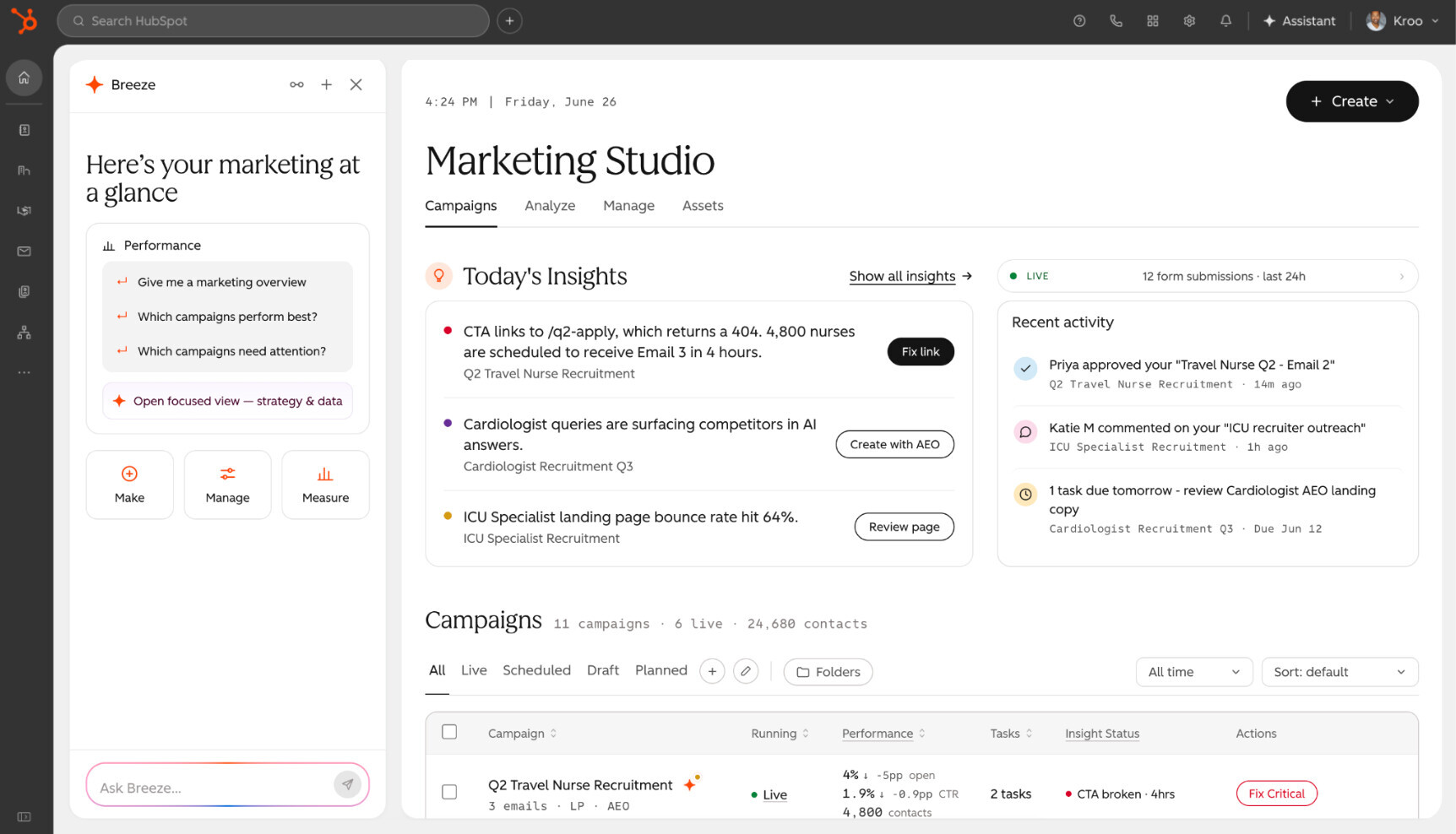Open the All time date filter dropdown
Image resolution: width=1456 pixels, height=834 pixels.
point(1193,672)
